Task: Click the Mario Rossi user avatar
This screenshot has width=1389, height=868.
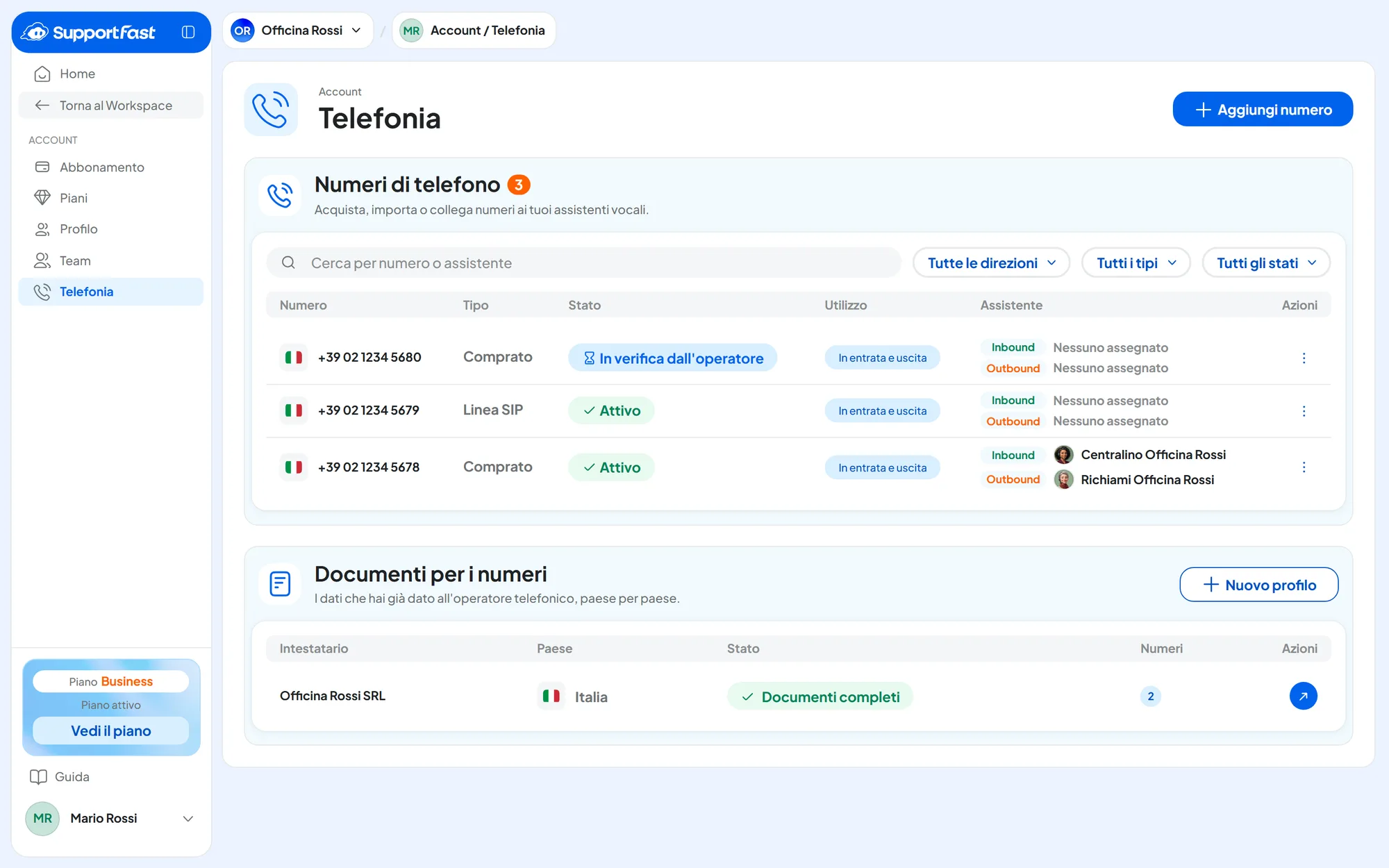Action: (x=42, y=818)
